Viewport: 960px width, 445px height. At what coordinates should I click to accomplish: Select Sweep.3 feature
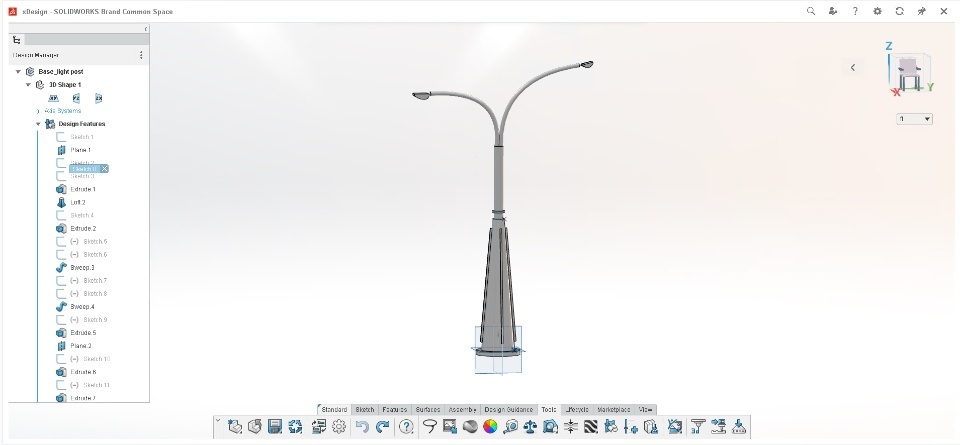pos(82,267)
